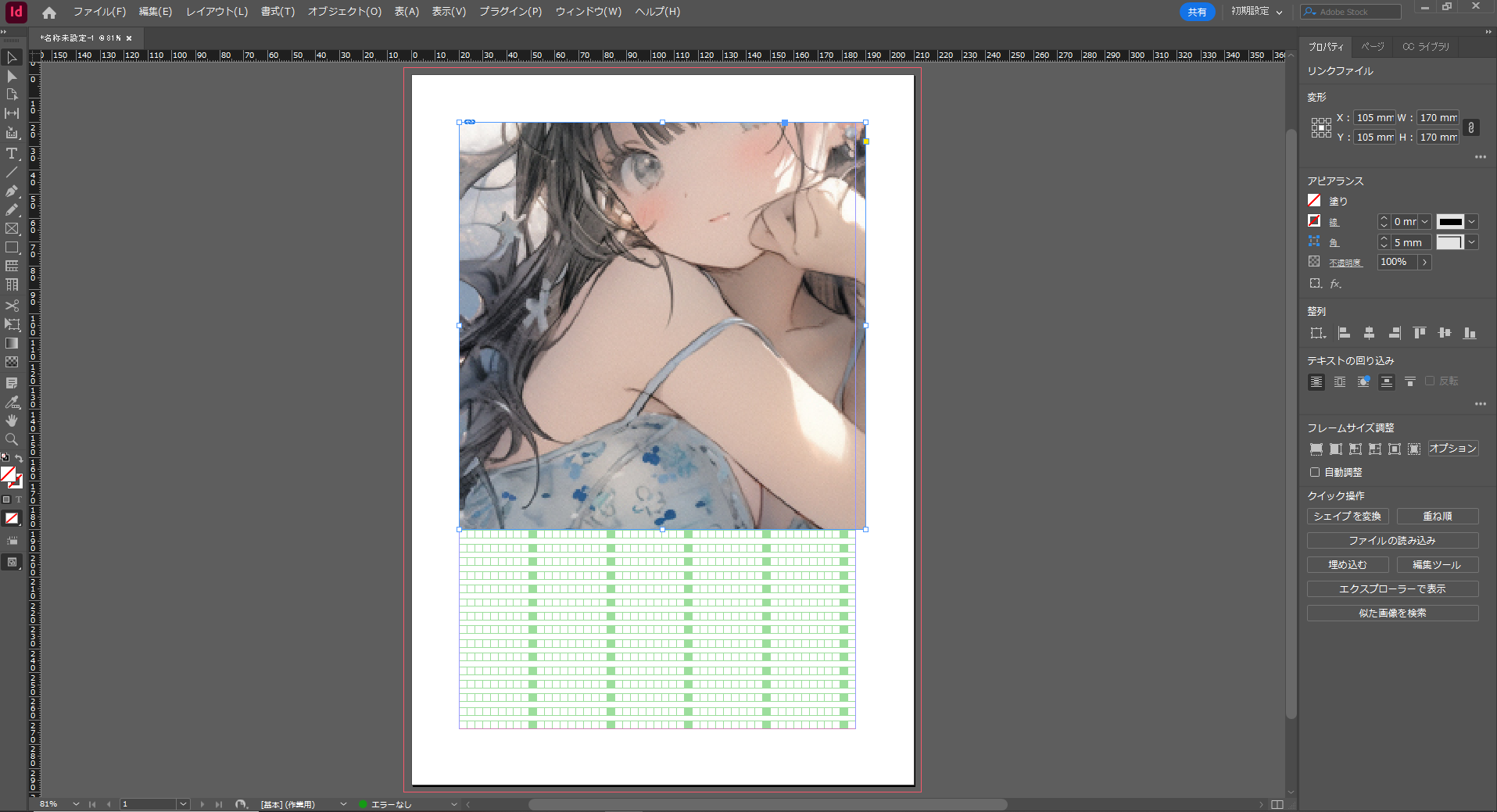1497x812 pixels.
Task: Align horizontal centers in 整列 section
Action: (x=1369, y=333)
